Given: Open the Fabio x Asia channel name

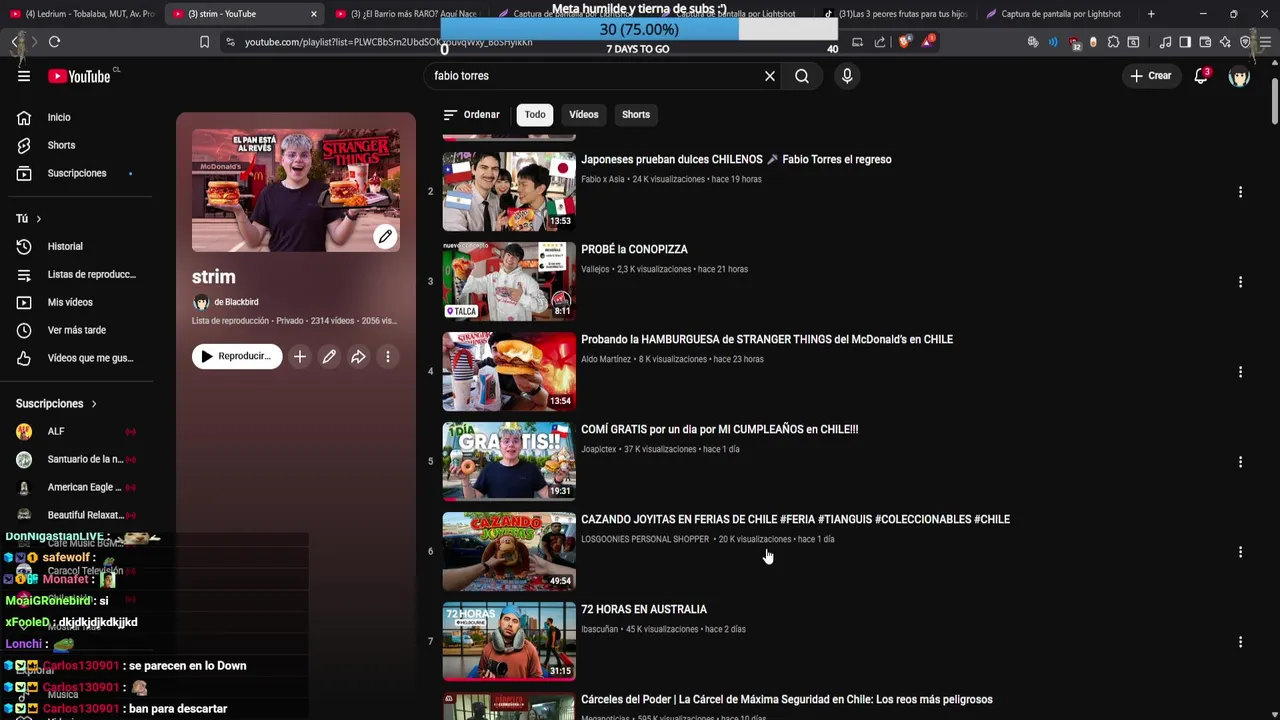Looking at the screenshot, I should pos(602,179).
